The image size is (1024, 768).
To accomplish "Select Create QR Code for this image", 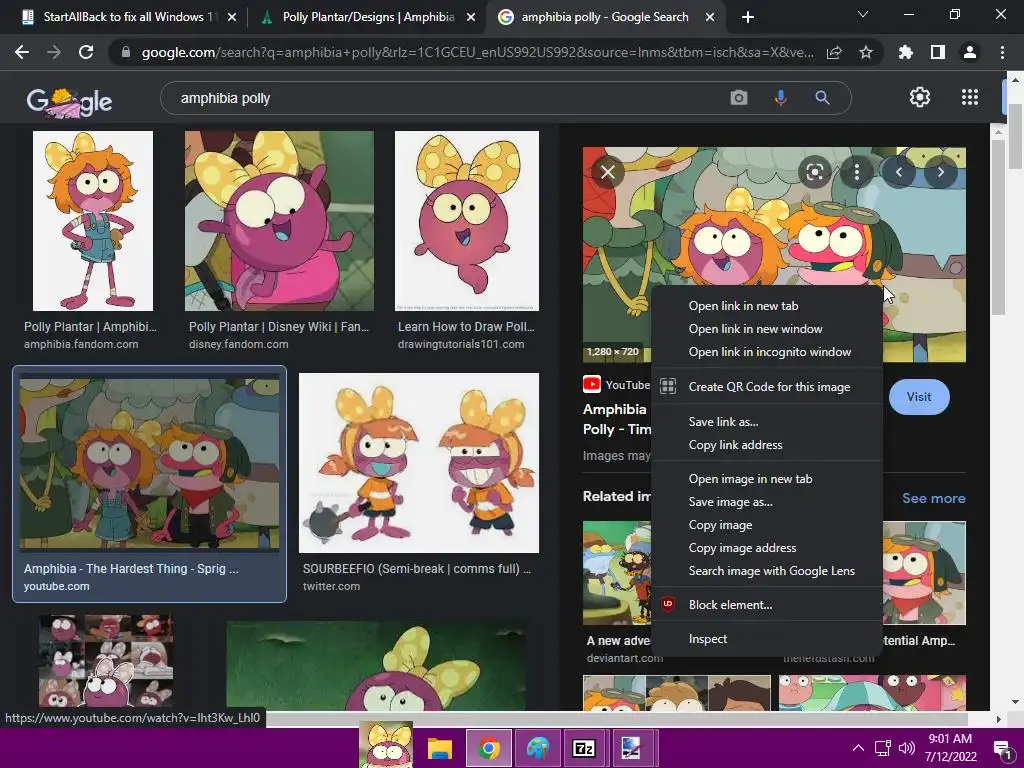I will tap(767, 387).
